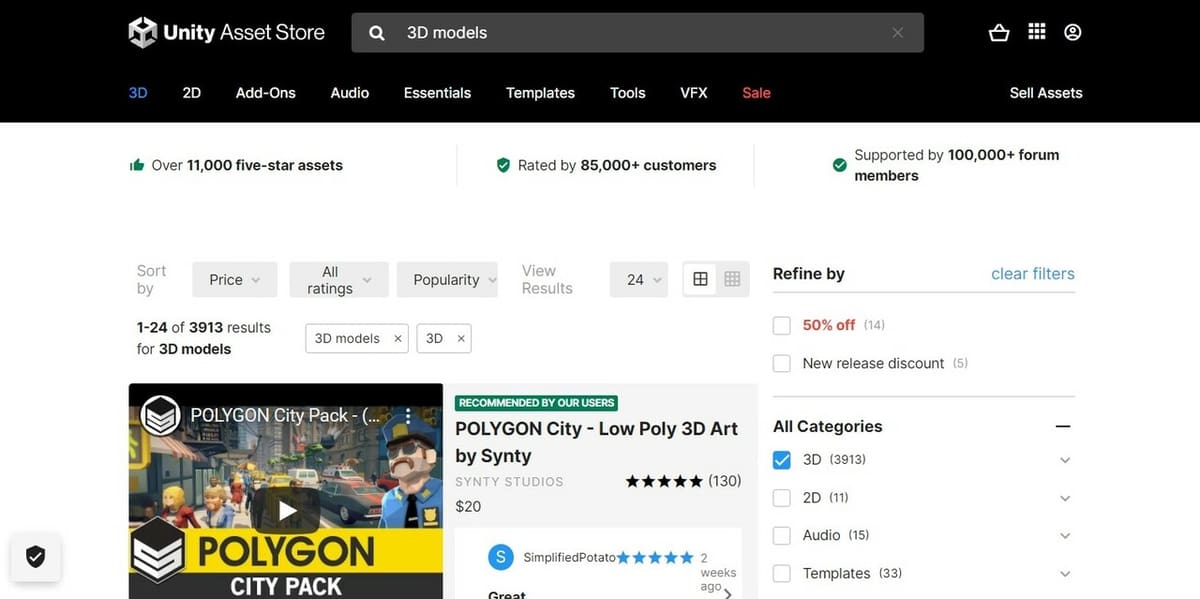Open the 2D navigation tab
Screen dimensions: 1200x599
point(192,93)
